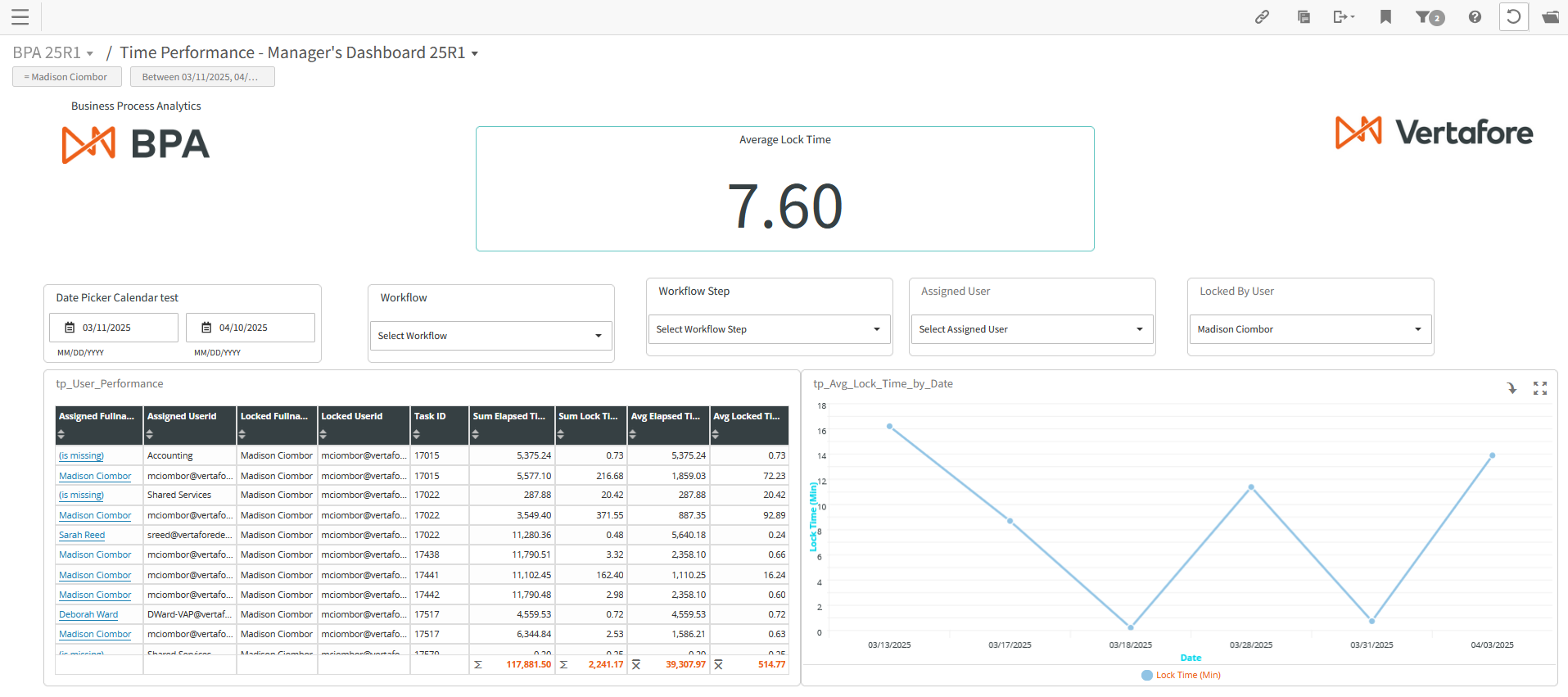Click the chart data point for 03/13/2025
Viewport: 1568px width, 697px height.
click(889, 427)
